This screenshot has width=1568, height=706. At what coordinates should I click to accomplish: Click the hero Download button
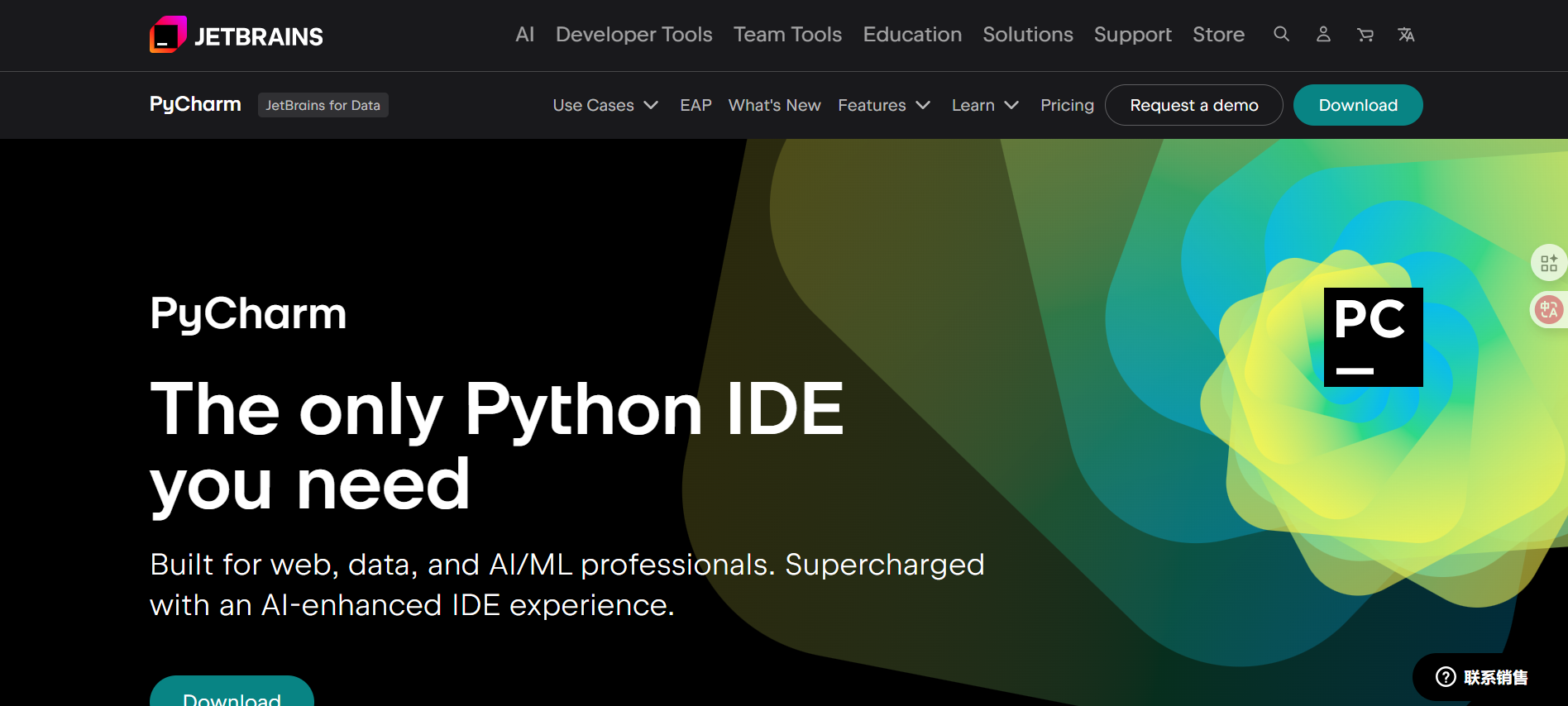(232, 691)
